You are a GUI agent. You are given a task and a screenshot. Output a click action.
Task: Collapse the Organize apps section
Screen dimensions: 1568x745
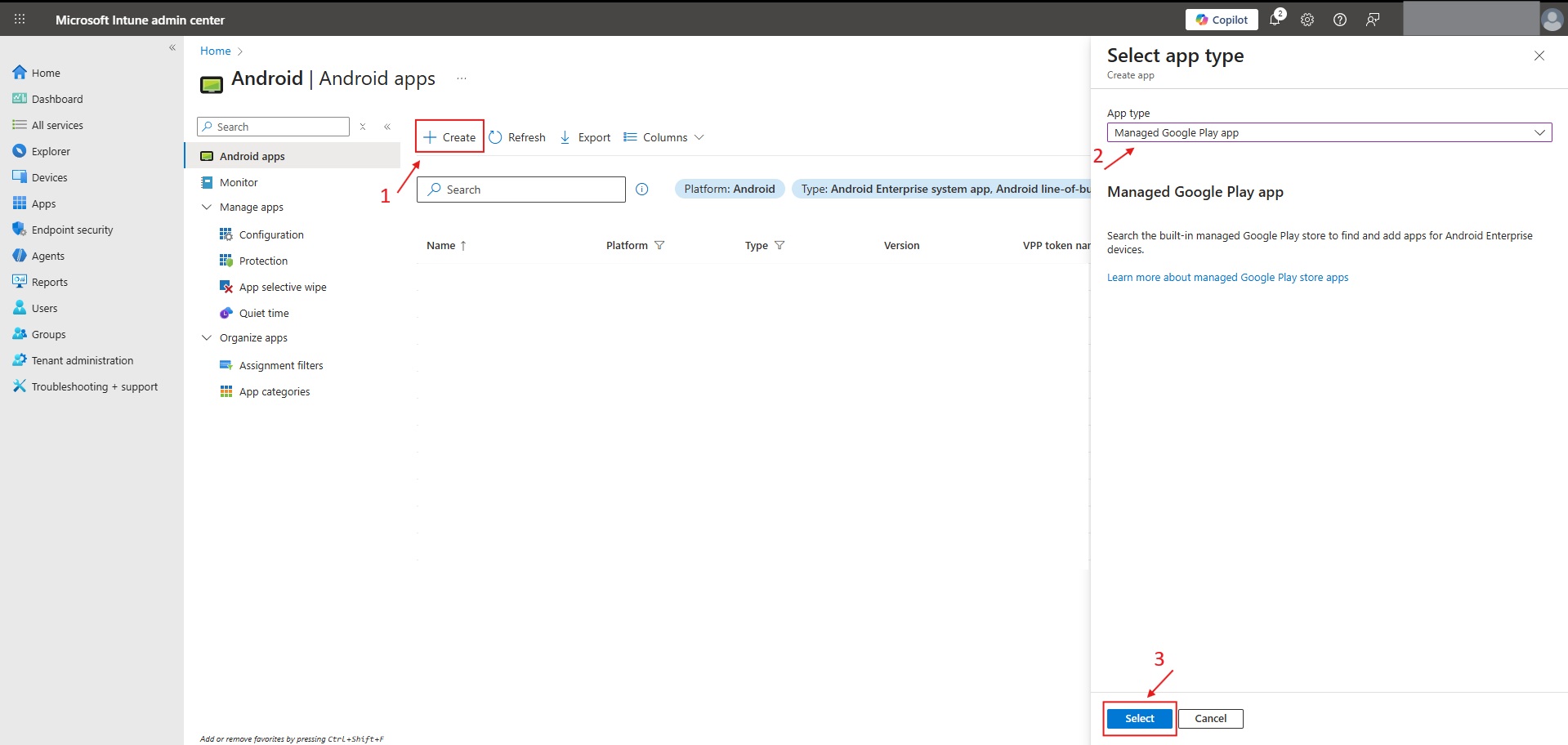[x=207, y=338]
